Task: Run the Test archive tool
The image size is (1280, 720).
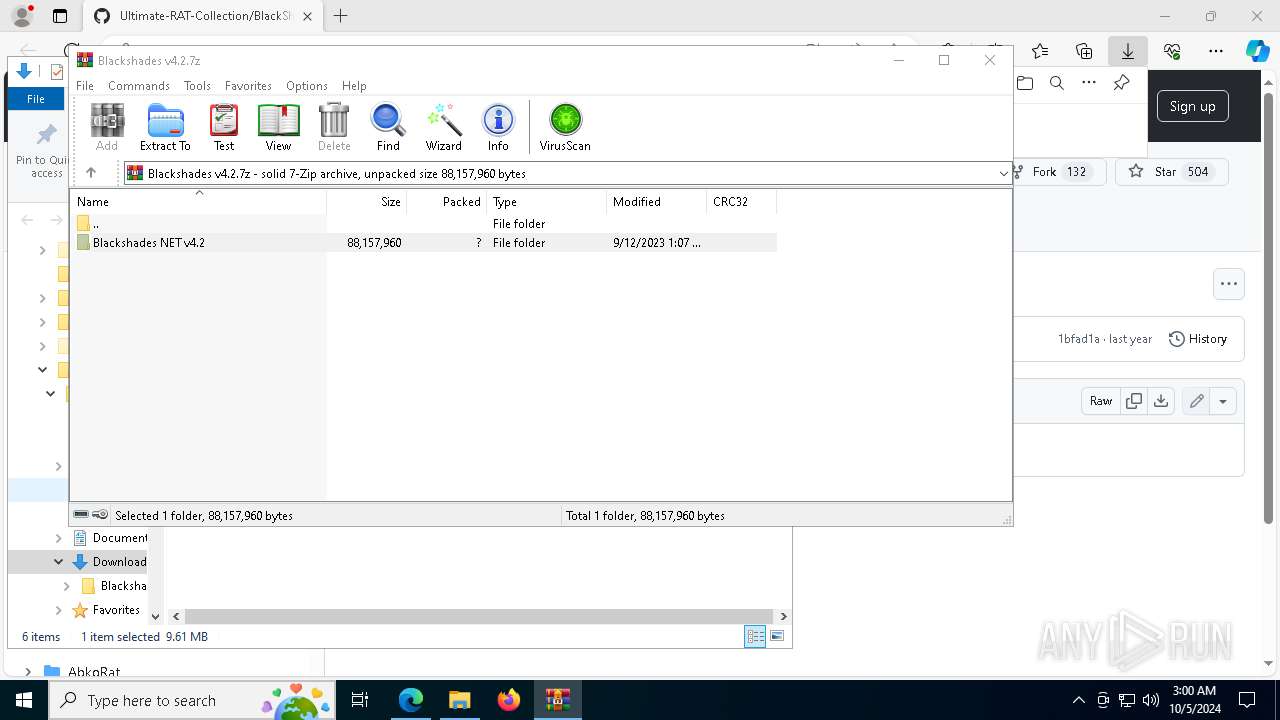Action: [x=224, y=127]
